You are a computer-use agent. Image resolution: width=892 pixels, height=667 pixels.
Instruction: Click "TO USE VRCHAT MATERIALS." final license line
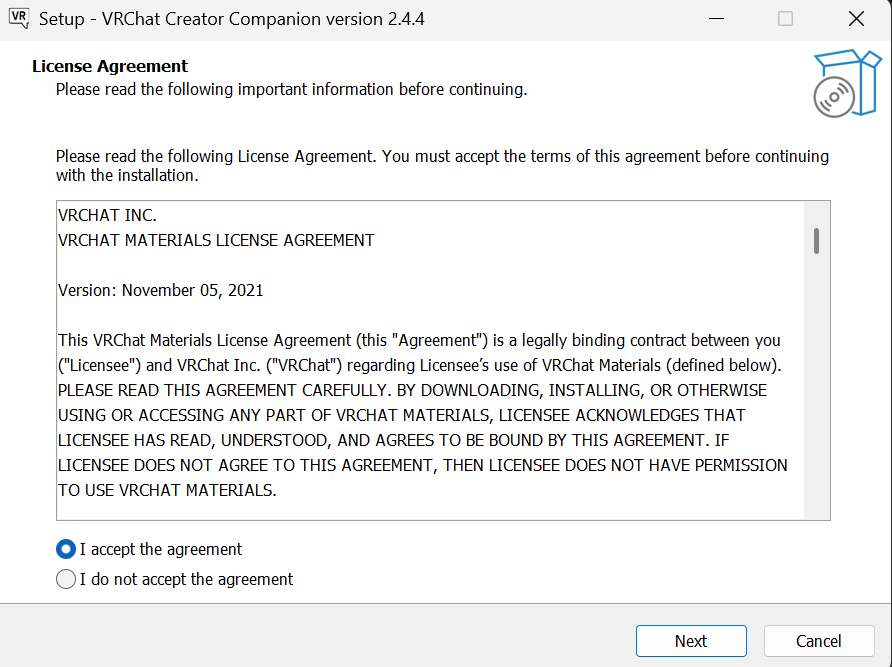167,490
